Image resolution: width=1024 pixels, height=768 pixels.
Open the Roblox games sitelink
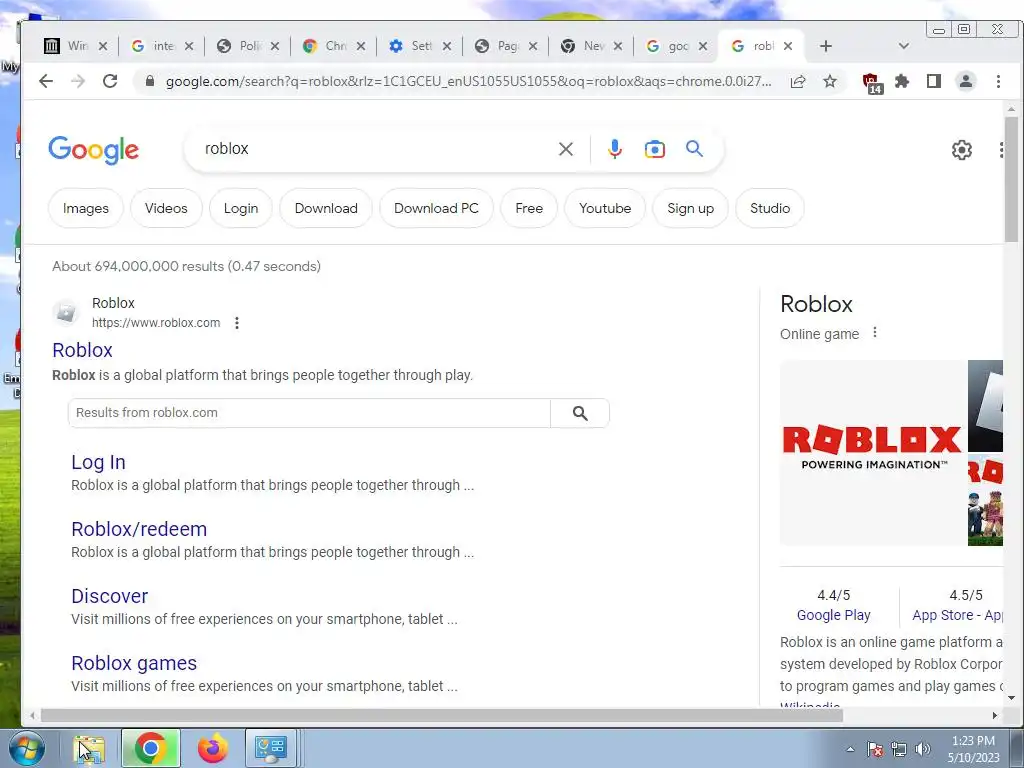coord(134,664)
